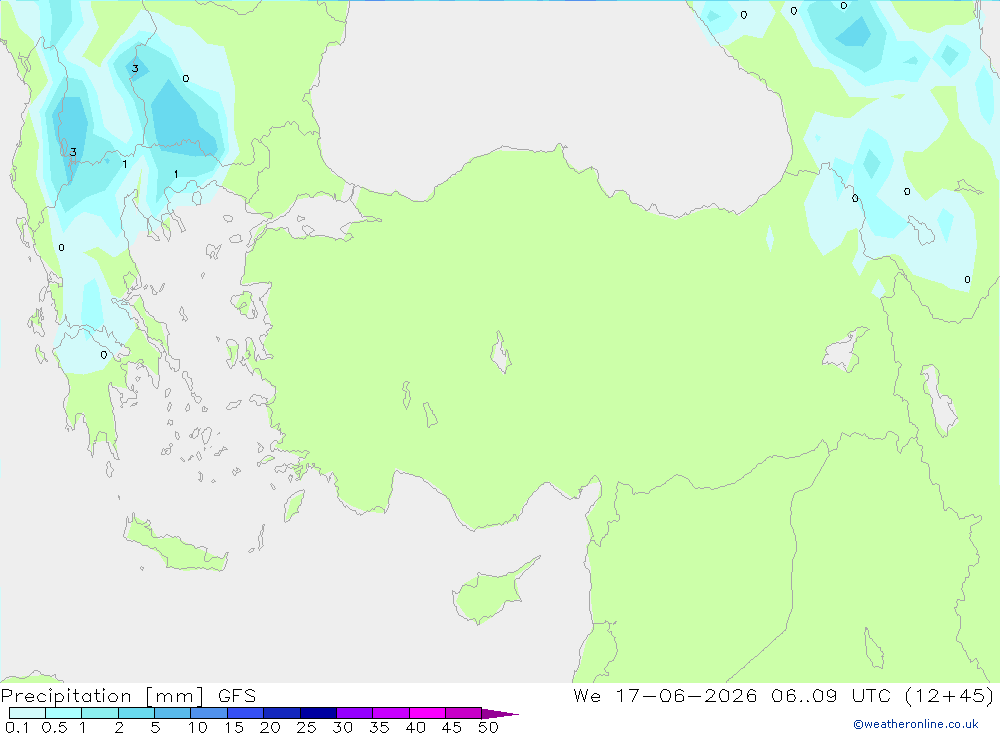
Task: Click the "0.5" legend scale label
Action: pyautogui.click(x=54, y=727)
